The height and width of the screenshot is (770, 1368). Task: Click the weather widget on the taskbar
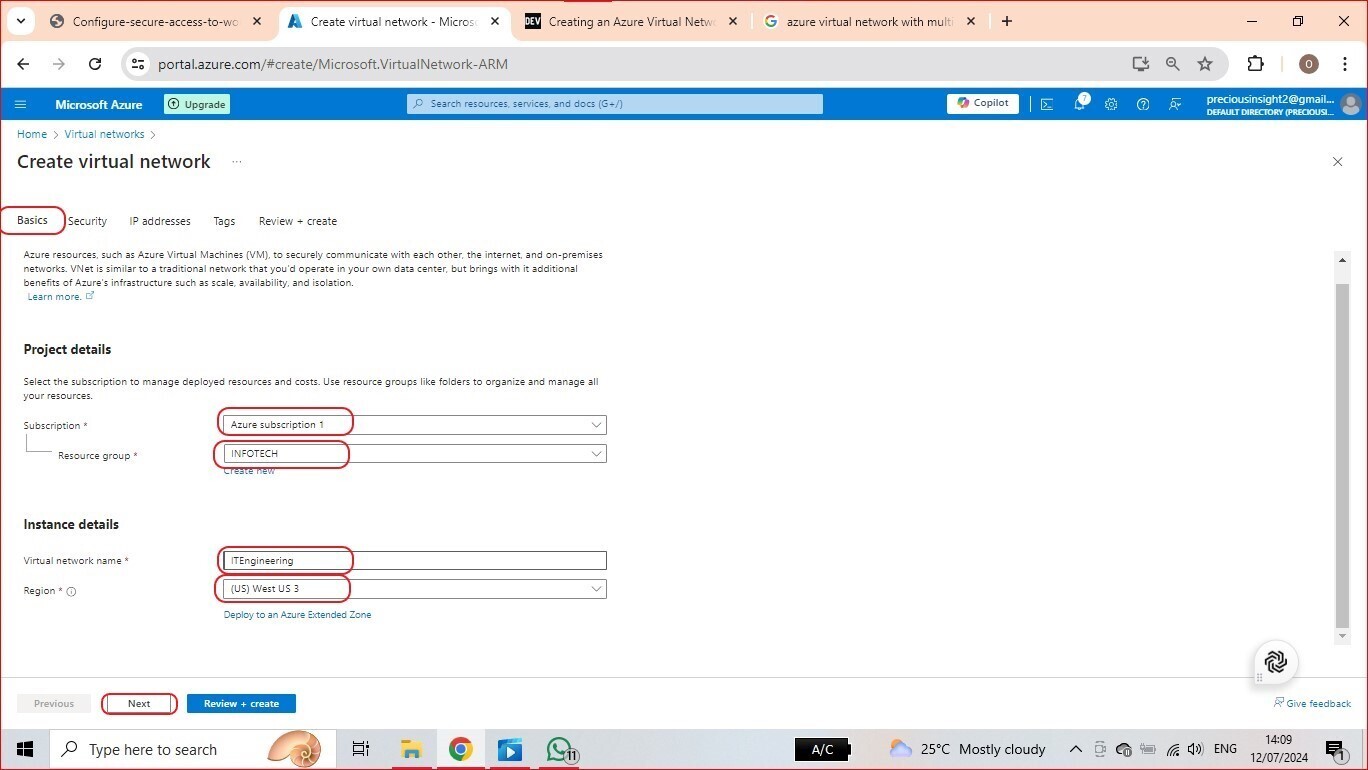pos(968,749)
